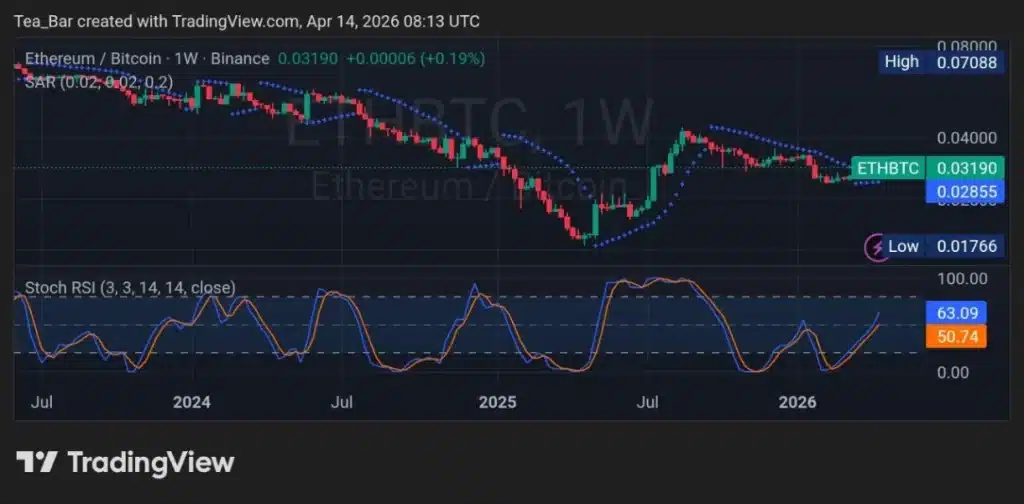Screen dimensions: 1024x504
Task: Click the orange 50.74 Stoch RSI D value
Action: 957,337
